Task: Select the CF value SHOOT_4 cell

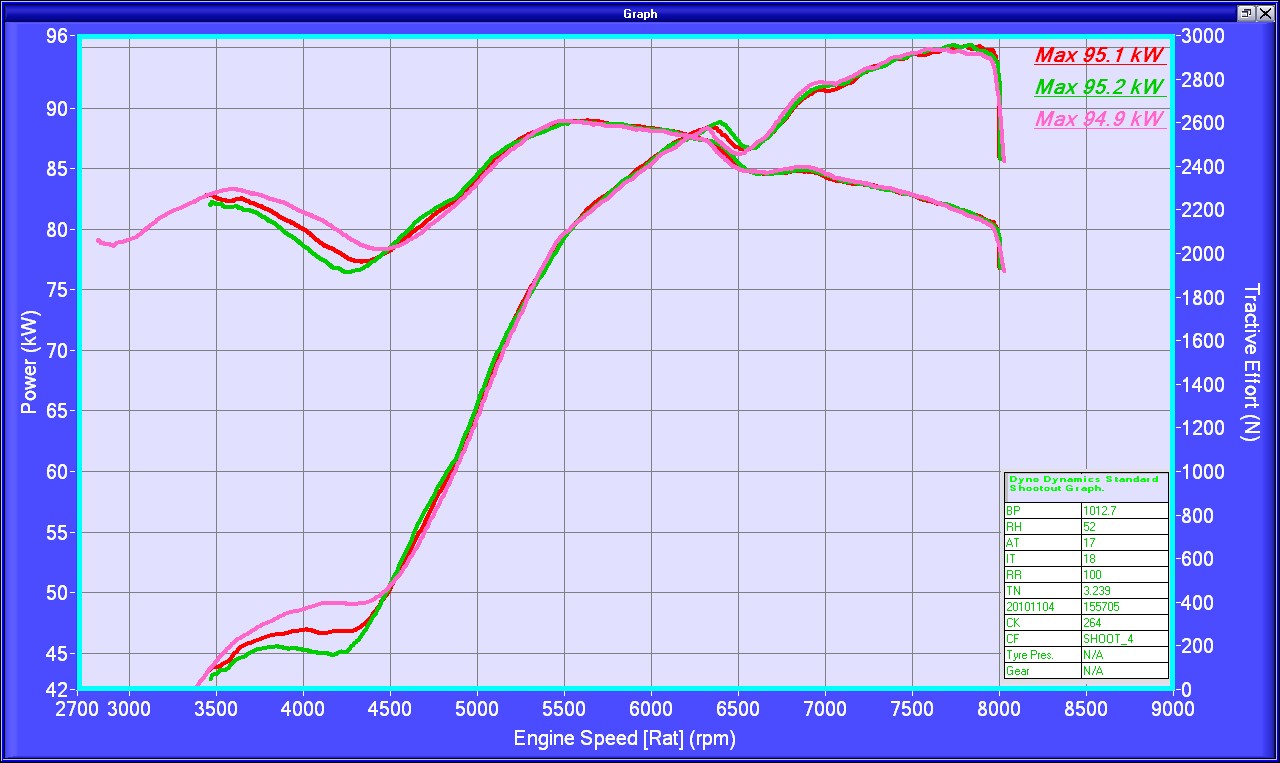Action: tap(1124, 638)
